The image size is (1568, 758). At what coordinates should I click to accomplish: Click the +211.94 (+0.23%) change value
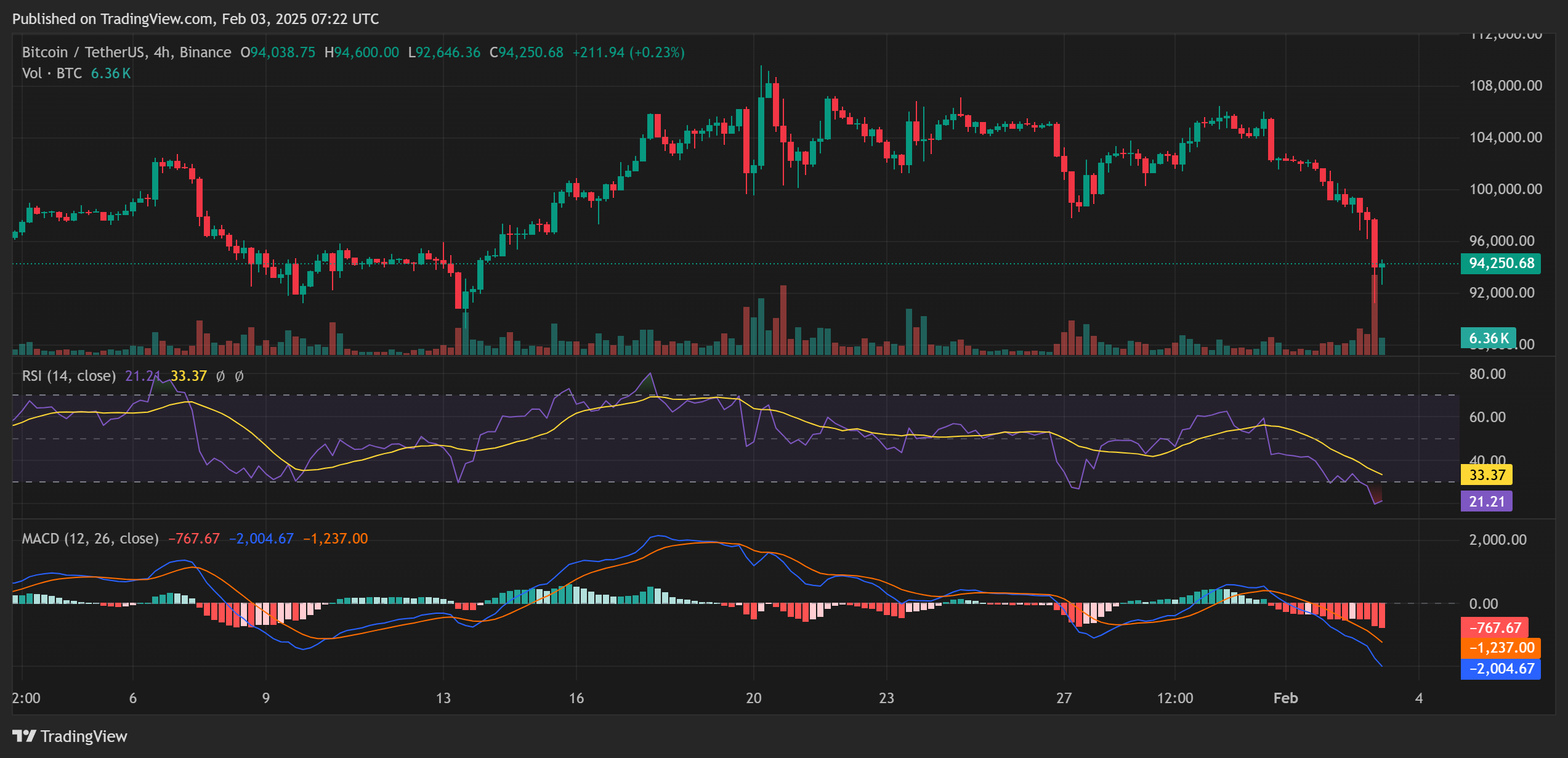[629, 52]
